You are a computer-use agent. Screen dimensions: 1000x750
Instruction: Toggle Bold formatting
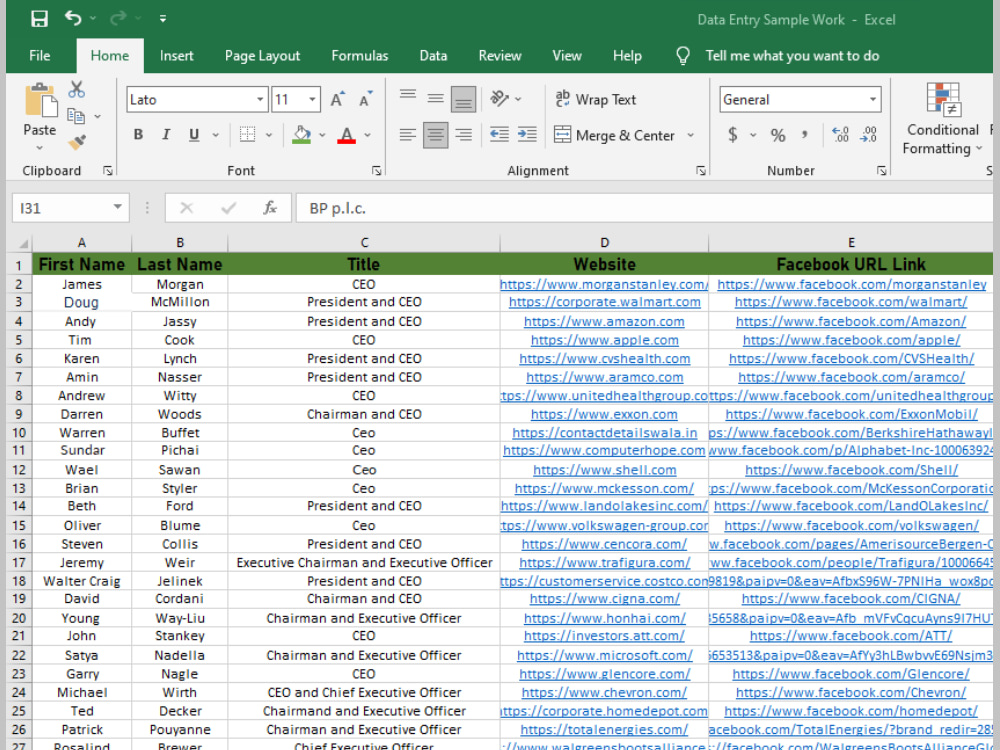138,135
